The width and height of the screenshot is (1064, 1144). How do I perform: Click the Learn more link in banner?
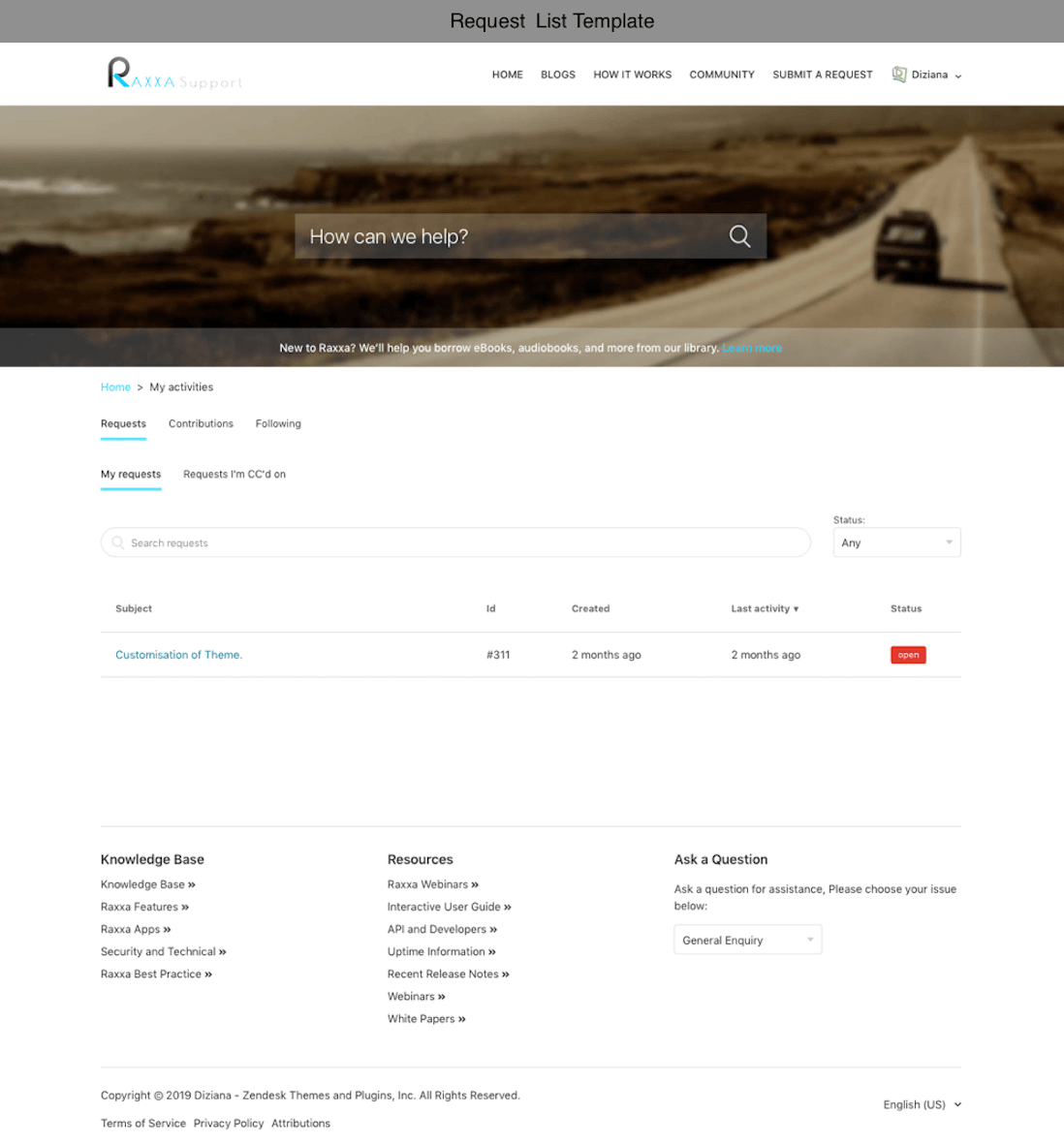coord(752,348)
